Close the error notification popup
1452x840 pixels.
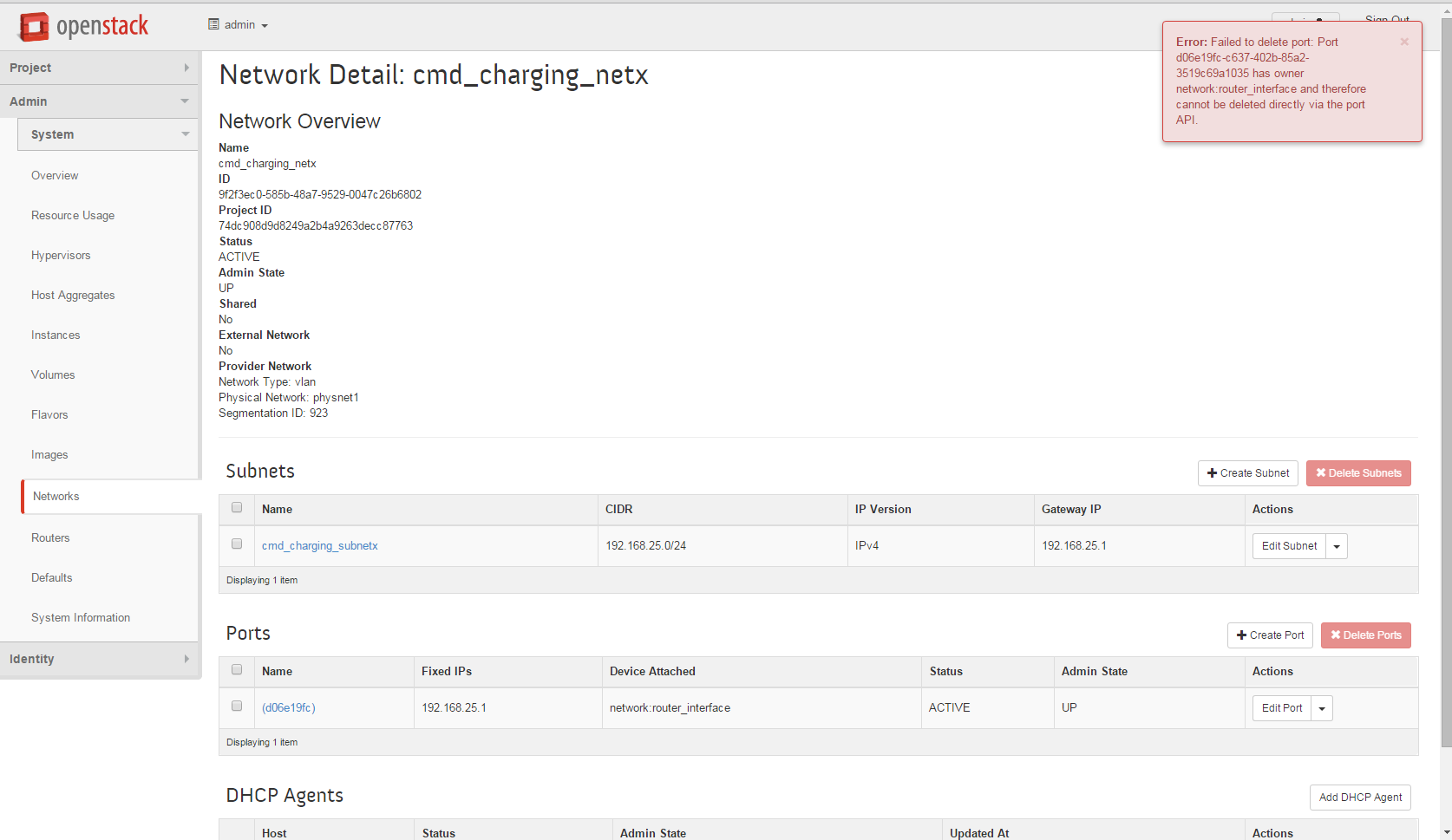coord(1403,42)
